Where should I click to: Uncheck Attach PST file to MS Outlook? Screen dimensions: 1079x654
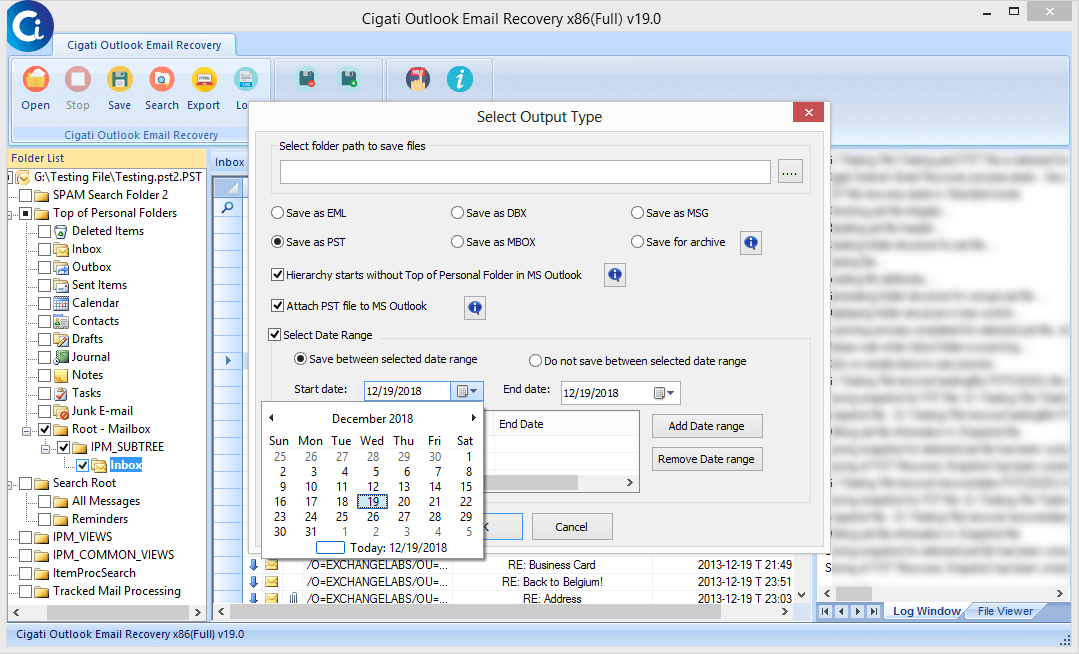(277, 306)
